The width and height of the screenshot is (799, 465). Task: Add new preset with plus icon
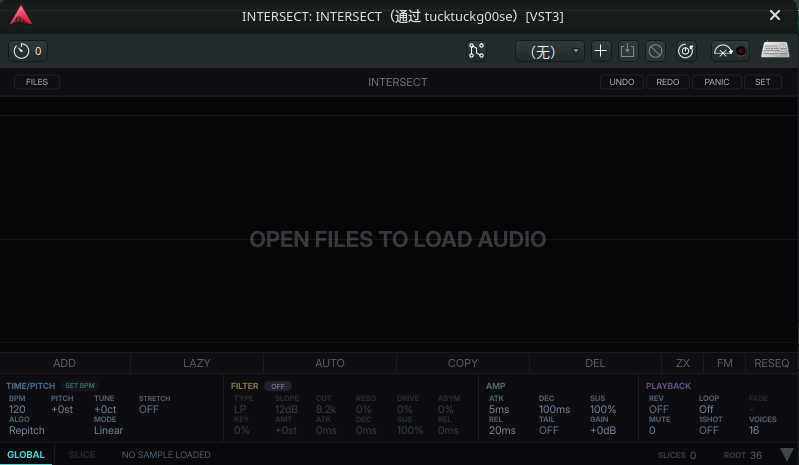coord(601,51)
